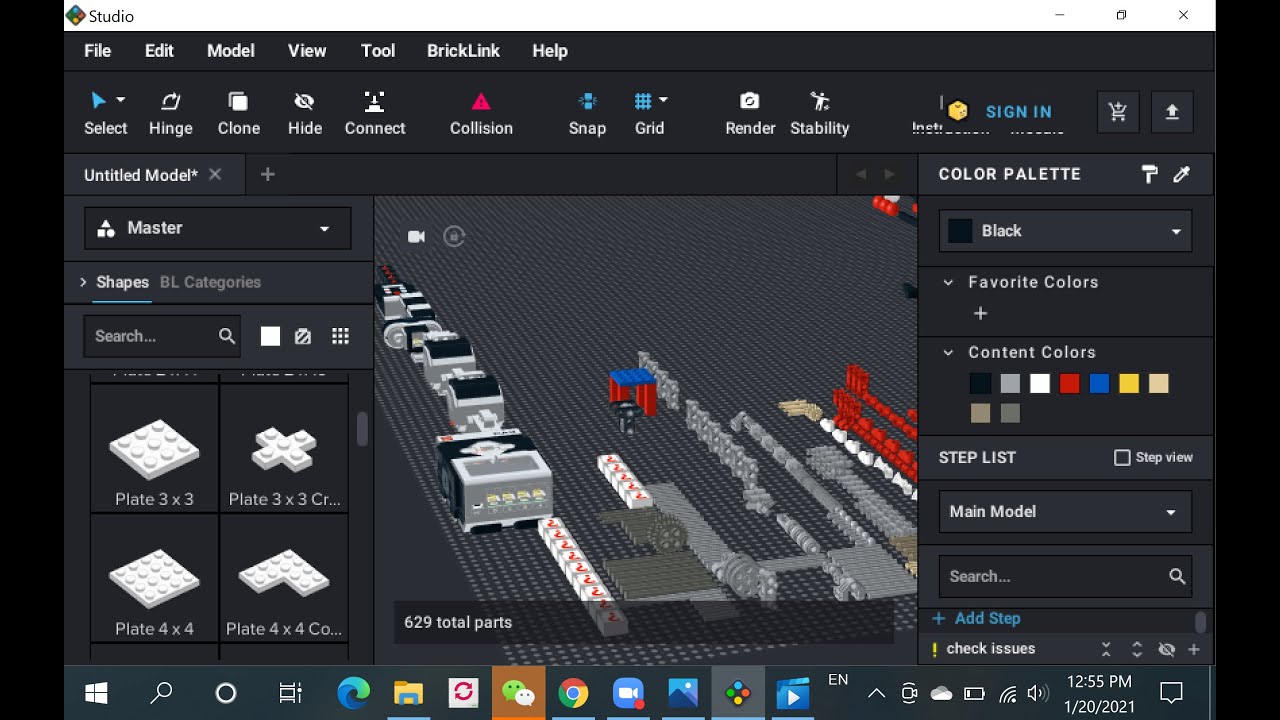Pick the yellow content color swatch
1280x720 pixels.
[1129, 384]
